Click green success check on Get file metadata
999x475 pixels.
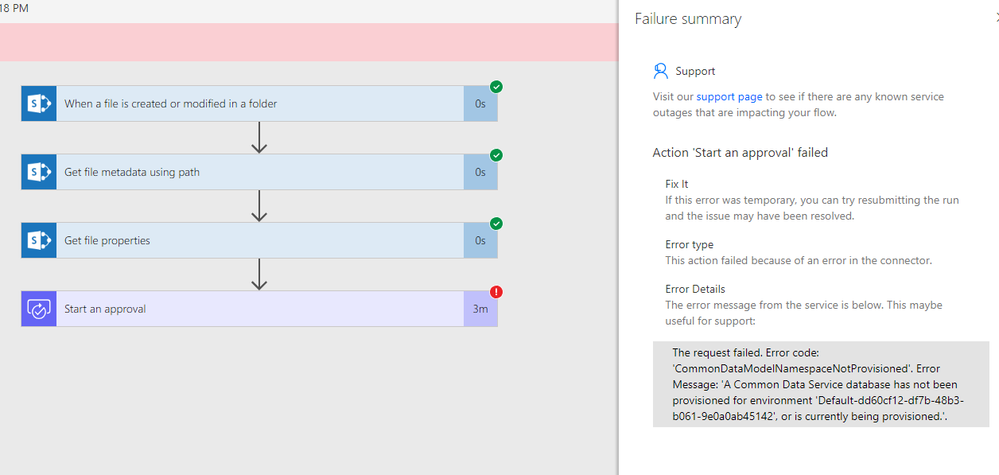click(x=496, y=155)
